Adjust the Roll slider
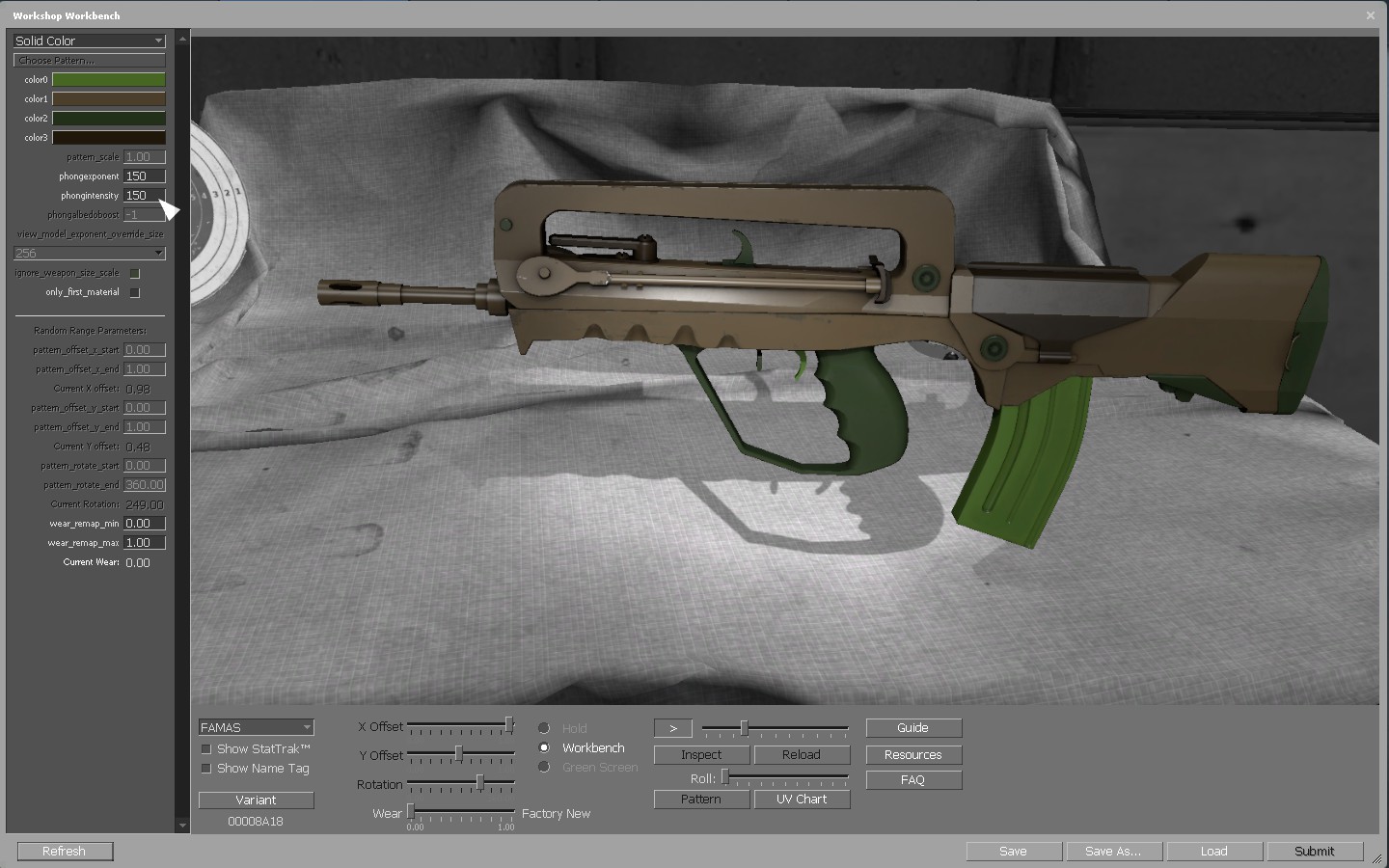The height and width of the screenshot is (868, 1389). pos(785,777)
